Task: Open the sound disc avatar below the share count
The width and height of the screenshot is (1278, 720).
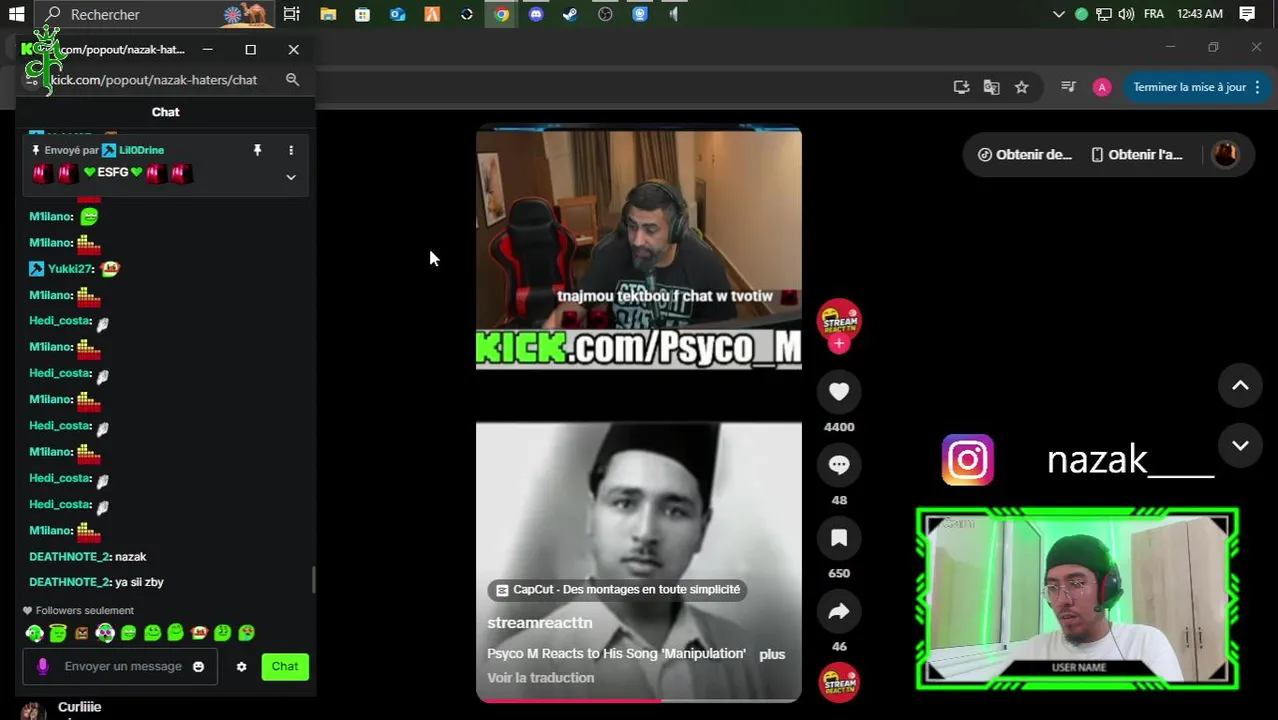Action: pyautogui.click(x=839, y=683)
